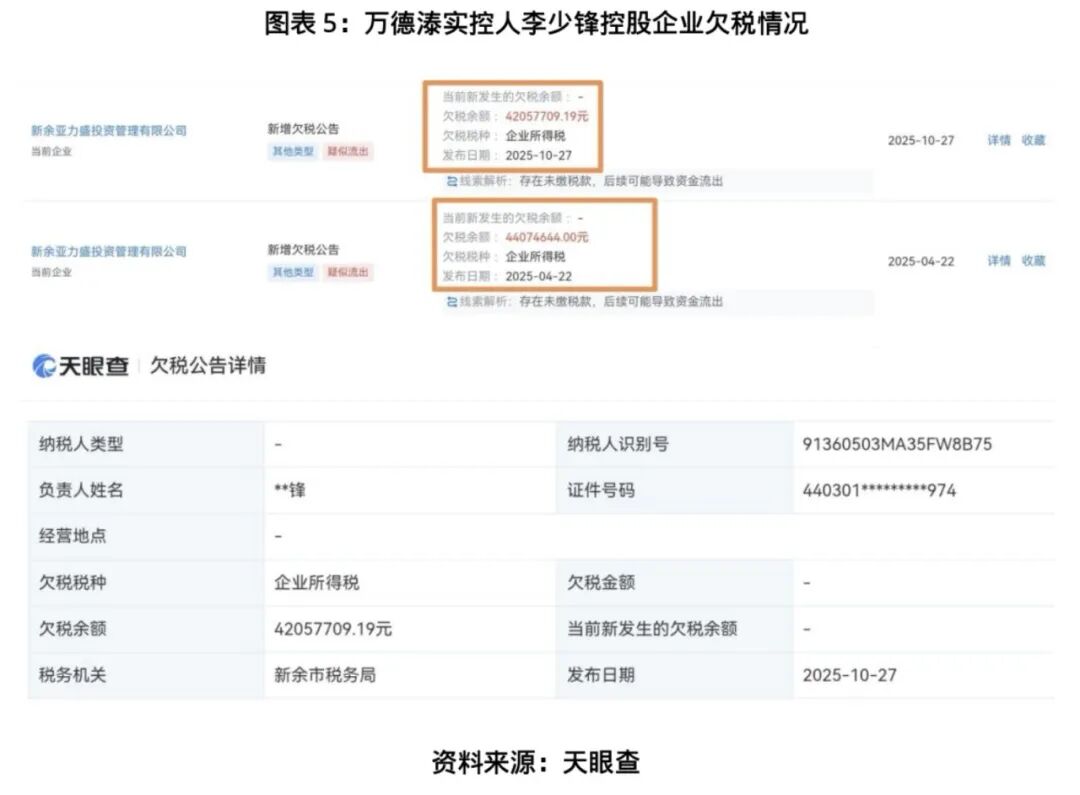Expand the highlighted 欠税余额 42057709.19元 box
This screenshot has height=795, width=1080.
515,125
